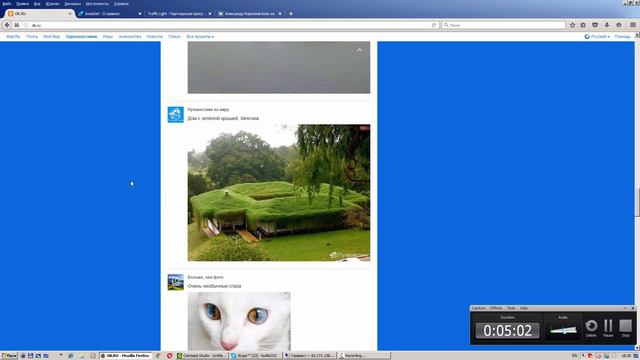The width and height of the screenshot is (640, 360).
Task: Stop the screen recording
Action: coord(625,328)
